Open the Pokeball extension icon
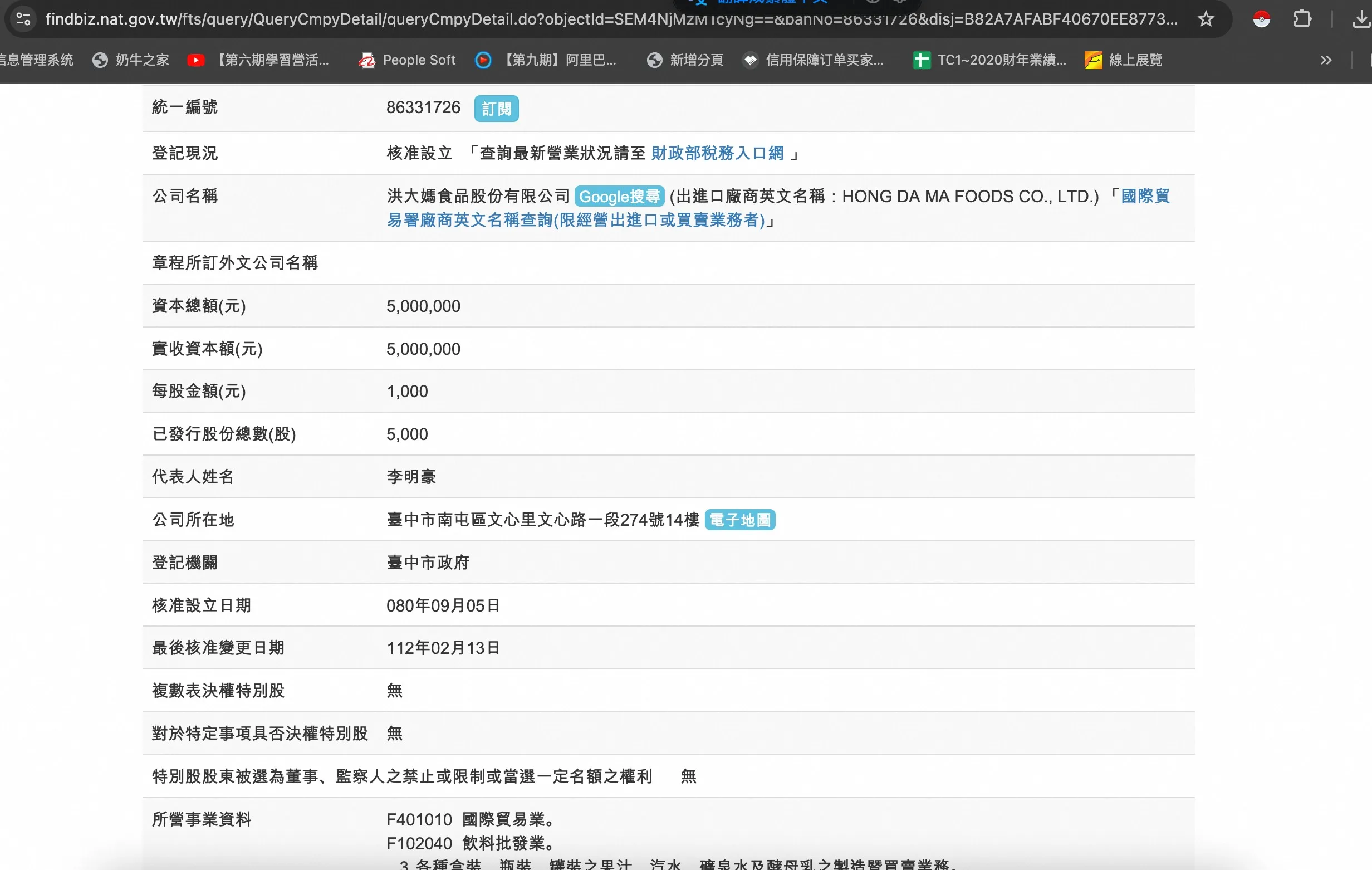This screenshot has height=870, width=1372. click(x=1261, y=19)
